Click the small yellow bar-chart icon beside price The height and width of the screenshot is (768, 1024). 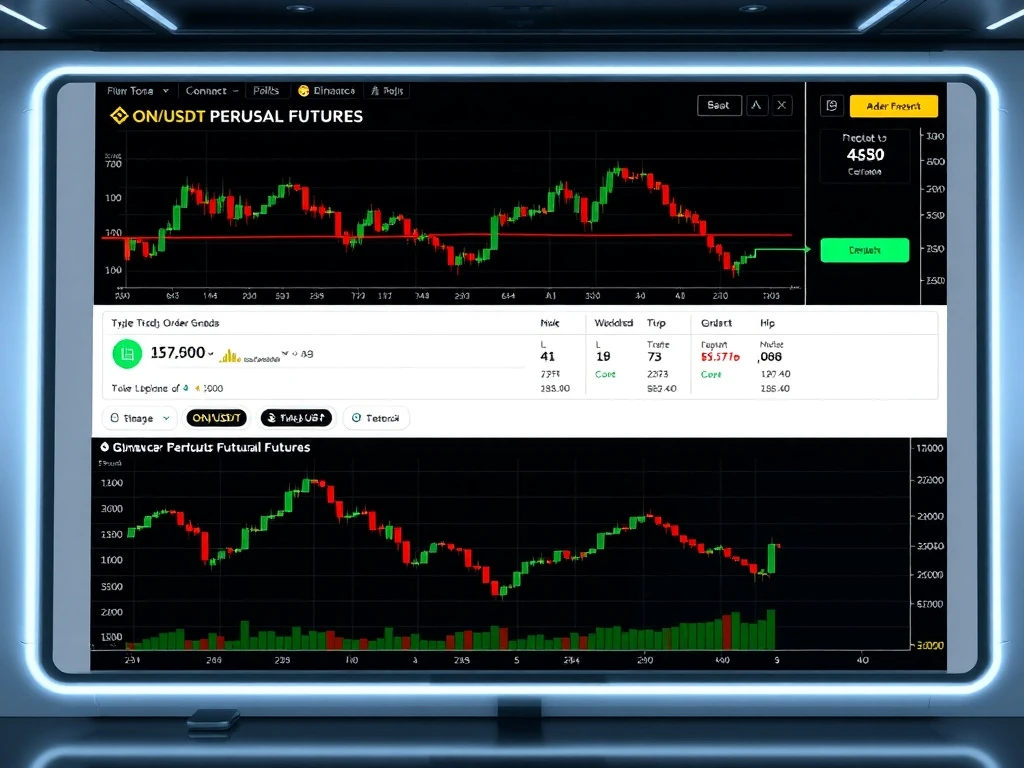coord(229,355)
